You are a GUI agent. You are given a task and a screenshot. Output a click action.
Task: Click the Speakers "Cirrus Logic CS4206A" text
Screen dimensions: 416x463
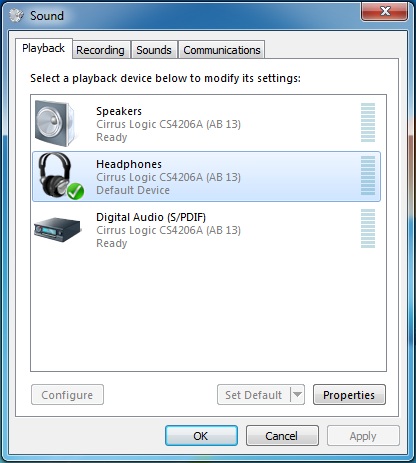(168, 124)
